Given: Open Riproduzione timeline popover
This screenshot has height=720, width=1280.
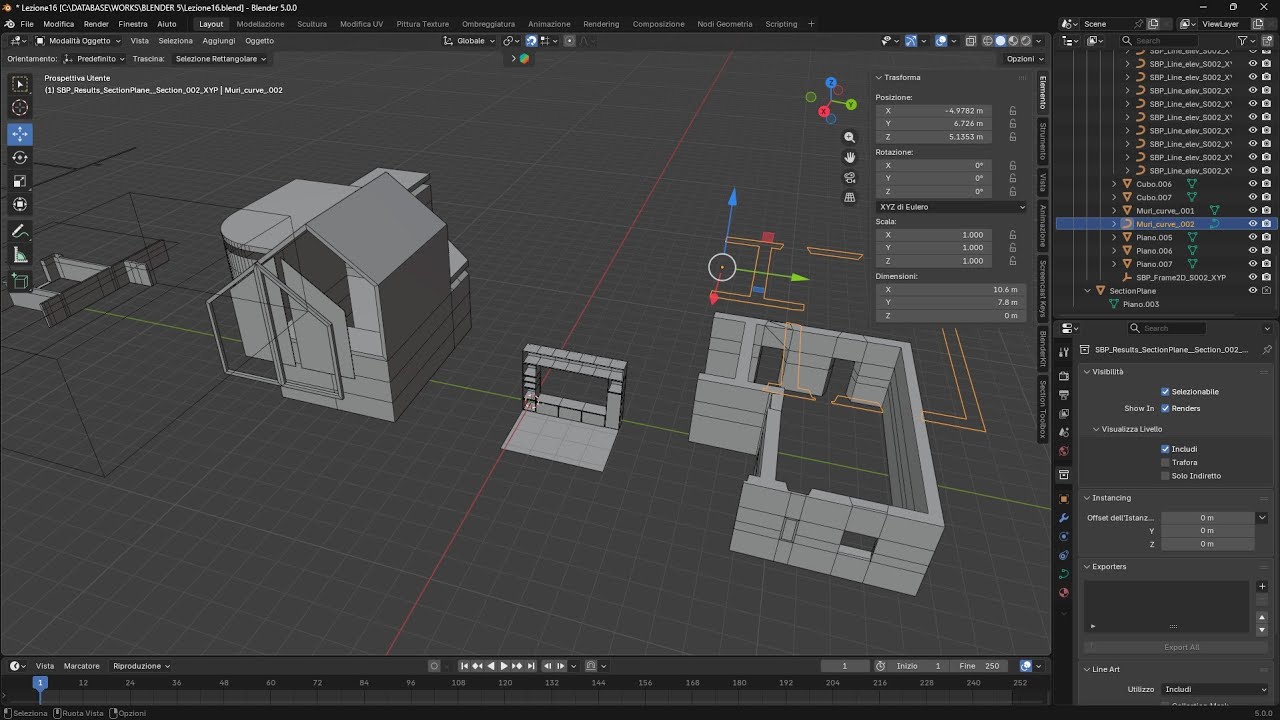Looking at the screenshot, I should (141, 666).
